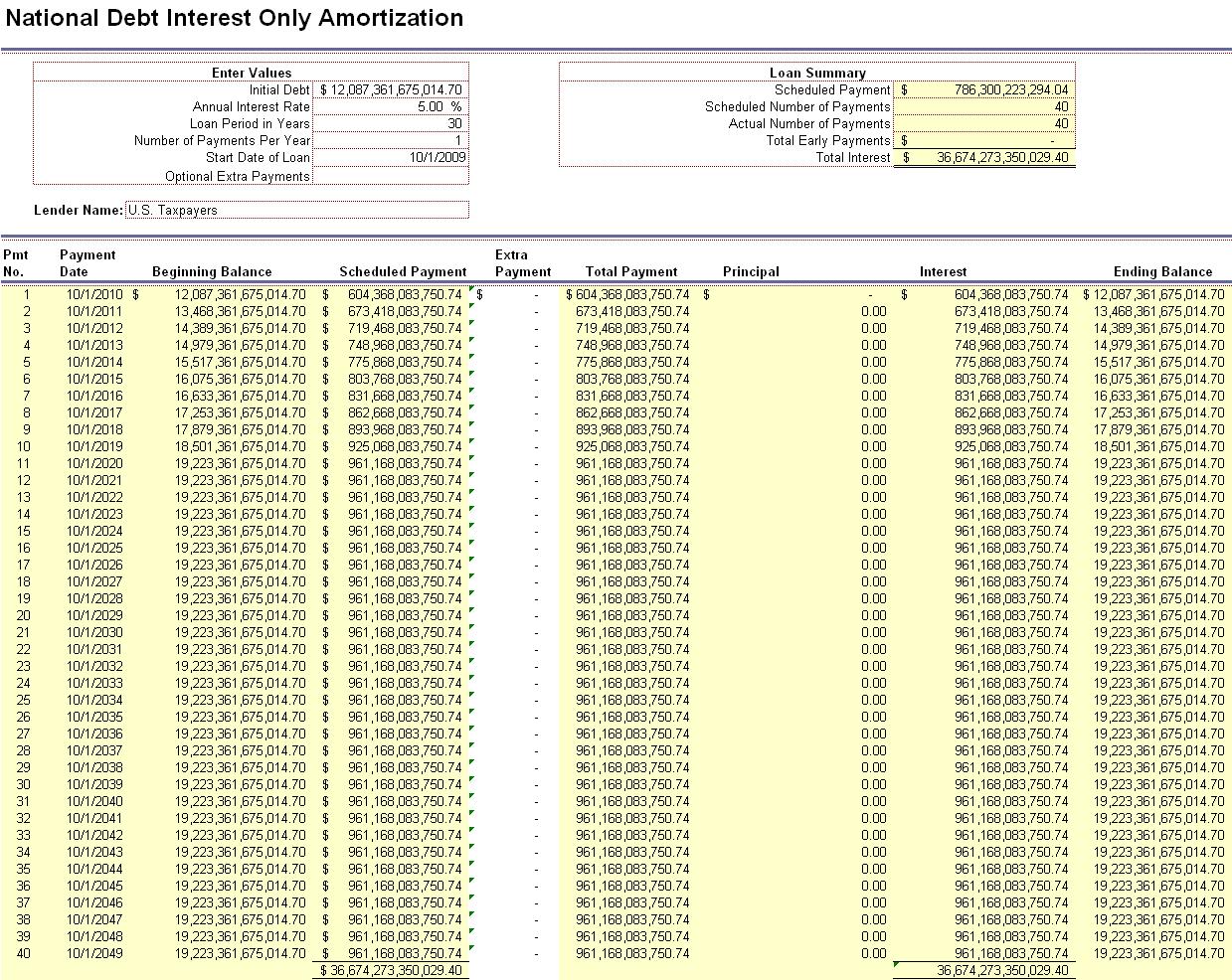The height and width of the screenshot is (980, 1232).
Task: Click the Lender Name field with U.S. Taxpayers
Action: tap(296, 210)
